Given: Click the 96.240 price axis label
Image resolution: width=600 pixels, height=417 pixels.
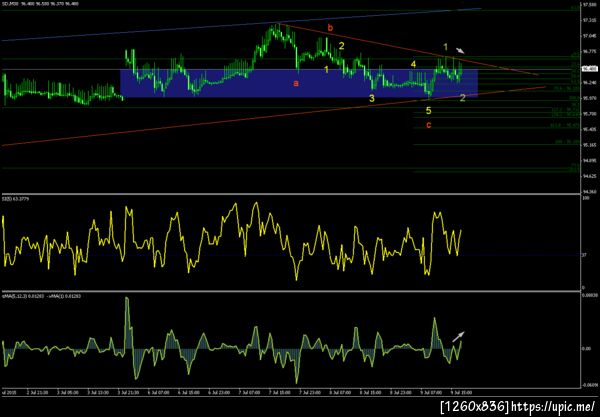Looking at the screenshot, I should pos(590,83).
